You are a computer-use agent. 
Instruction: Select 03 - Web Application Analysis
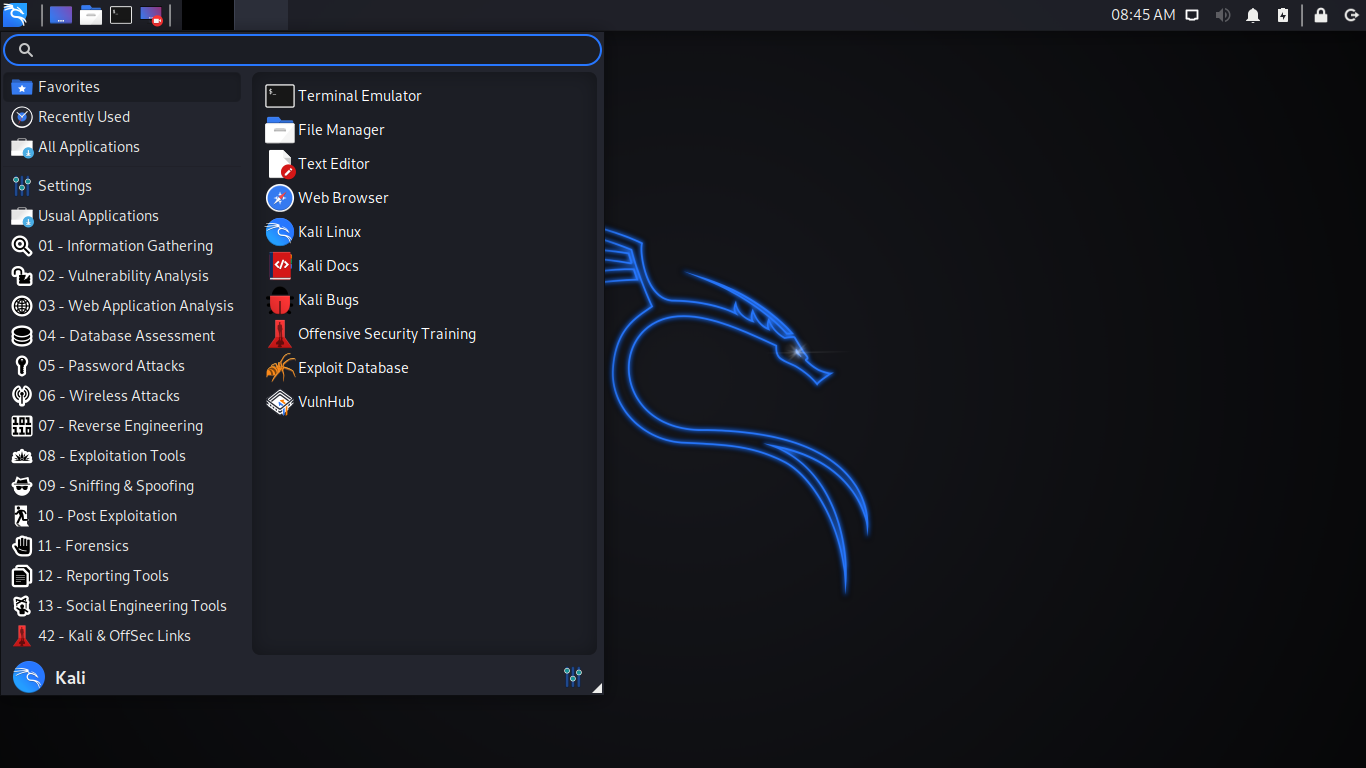point(122,306)
